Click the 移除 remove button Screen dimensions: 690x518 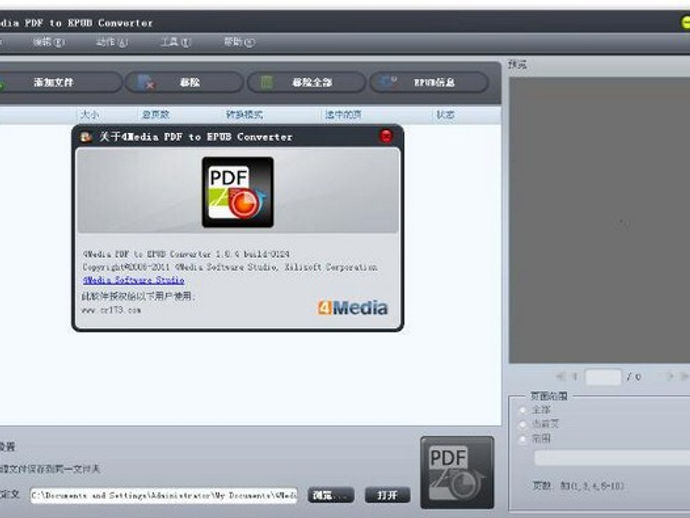pos(184,82)
